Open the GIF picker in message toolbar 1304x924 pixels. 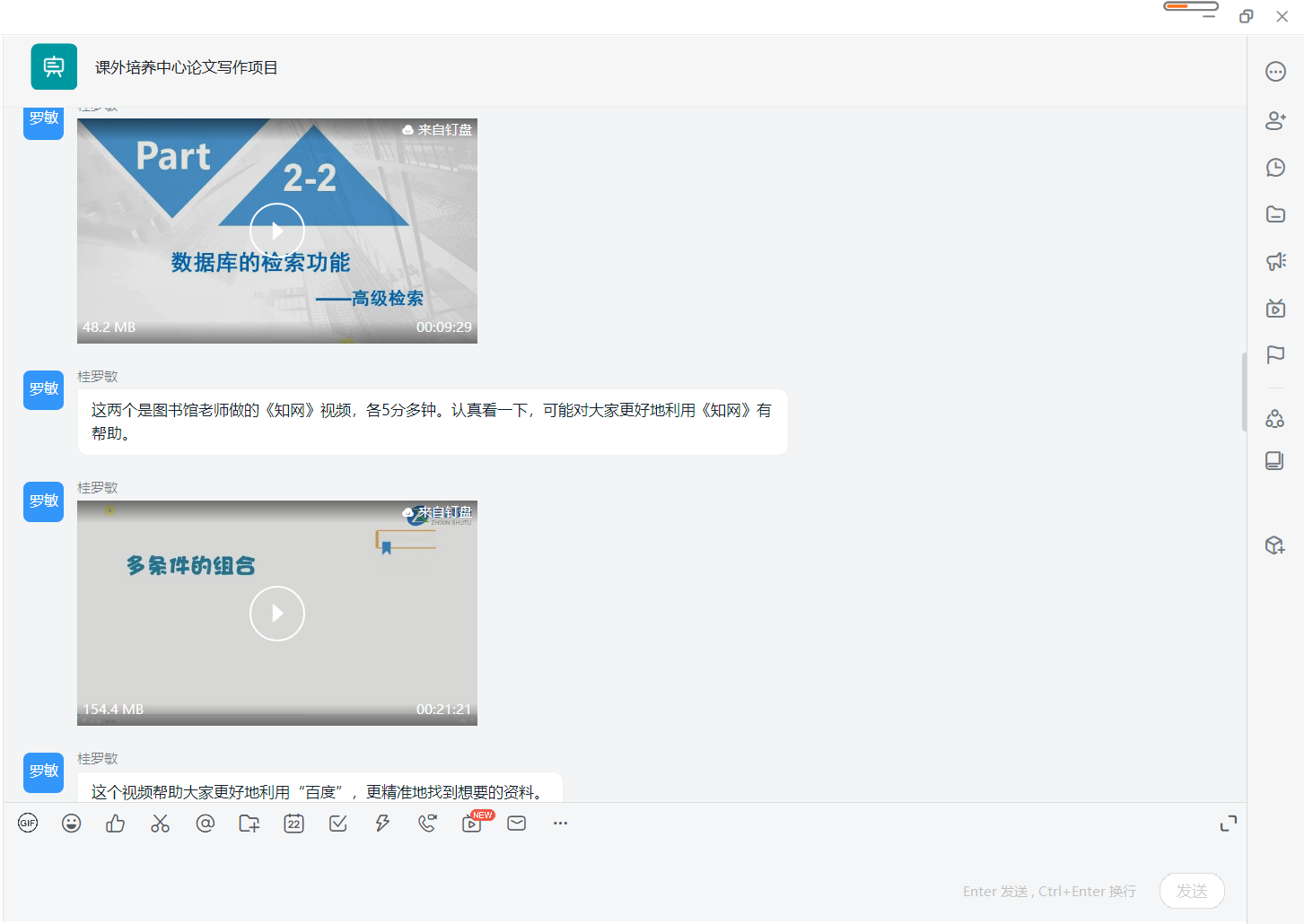(x=28, y=823)
